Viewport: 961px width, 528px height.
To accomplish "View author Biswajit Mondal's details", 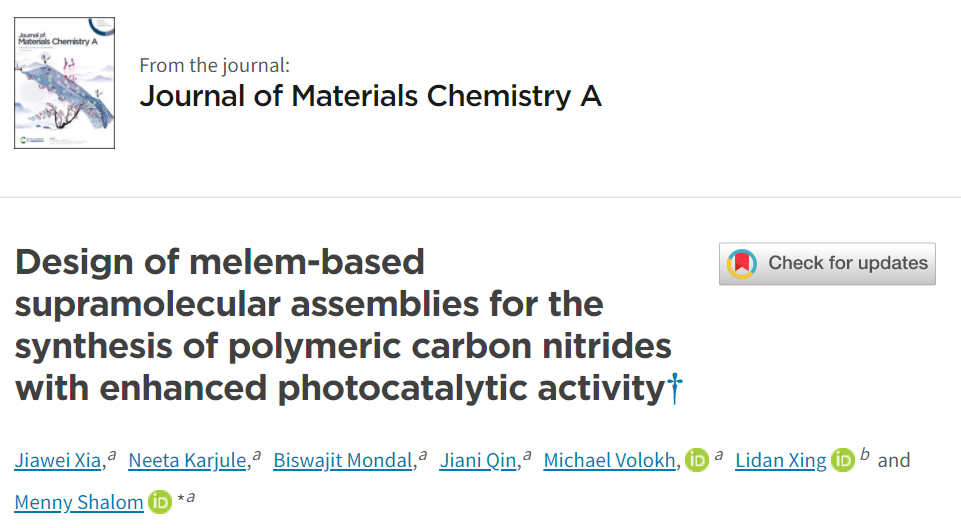I will click(343, 461).
